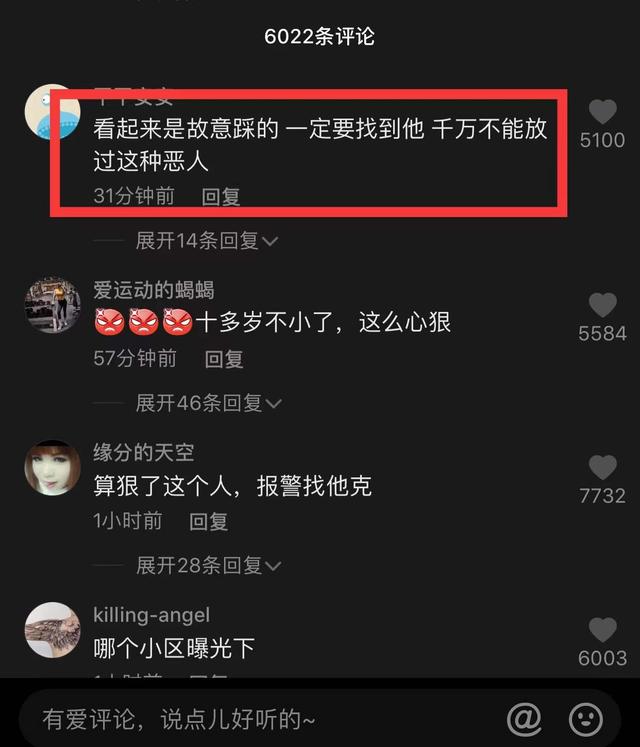This screenshot has width=640, height=747.
Task: Open the emoji picker smiley icon
Action: 586,719
